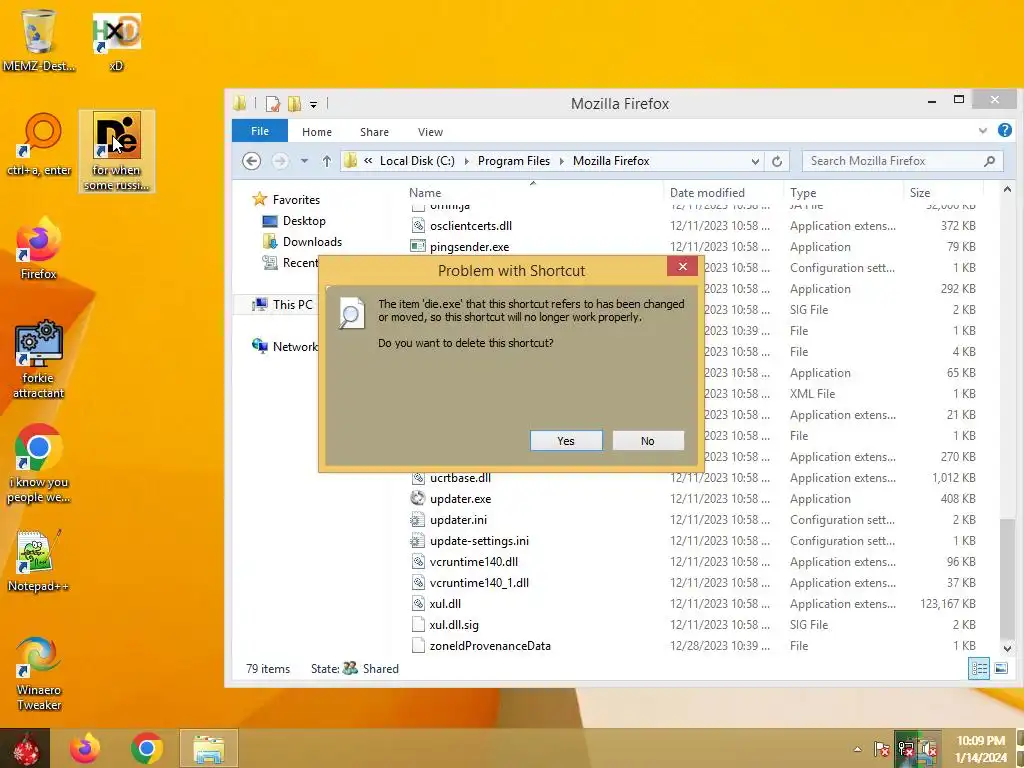Show hidden tray icons arrow
Screen dimensions: 1024x768
coord(857,749)
